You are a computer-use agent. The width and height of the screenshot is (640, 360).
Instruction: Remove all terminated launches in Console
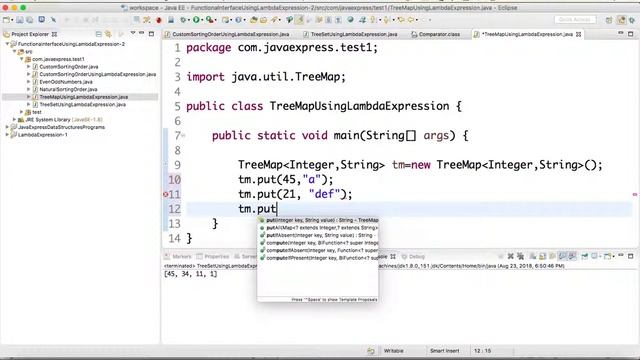520,256
